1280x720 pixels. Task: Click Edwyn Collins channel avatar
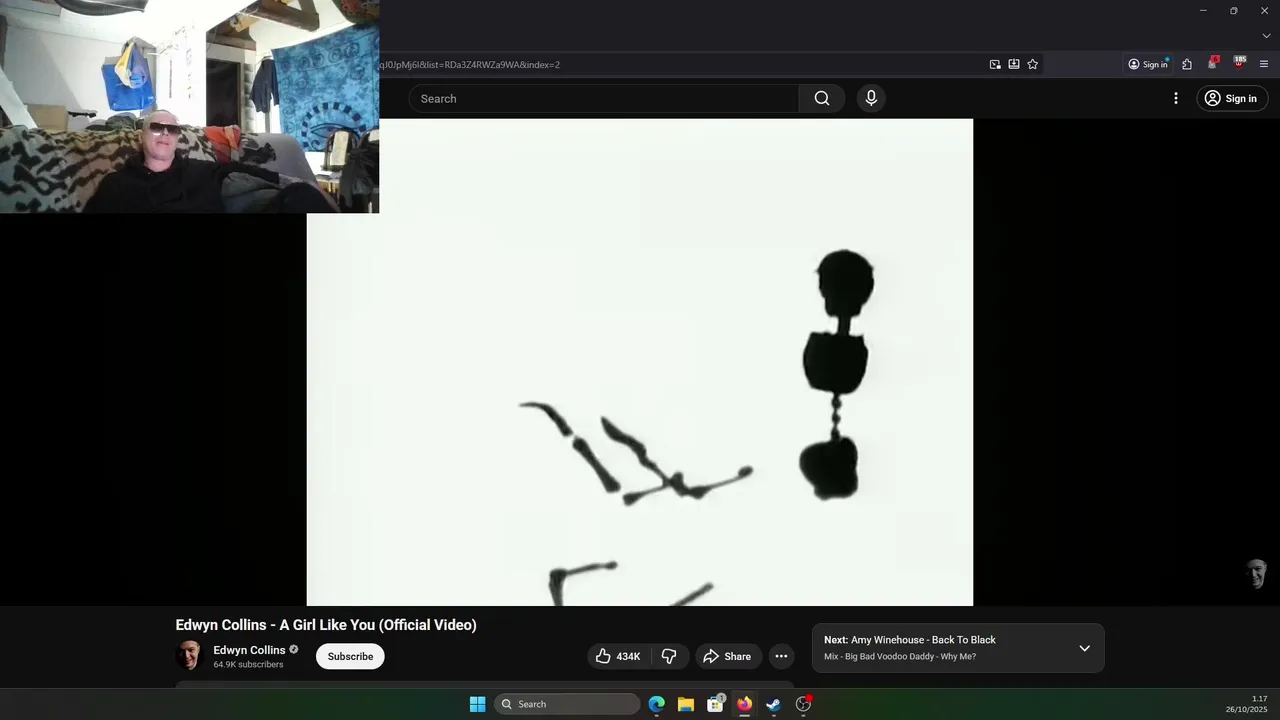[190, 655]
